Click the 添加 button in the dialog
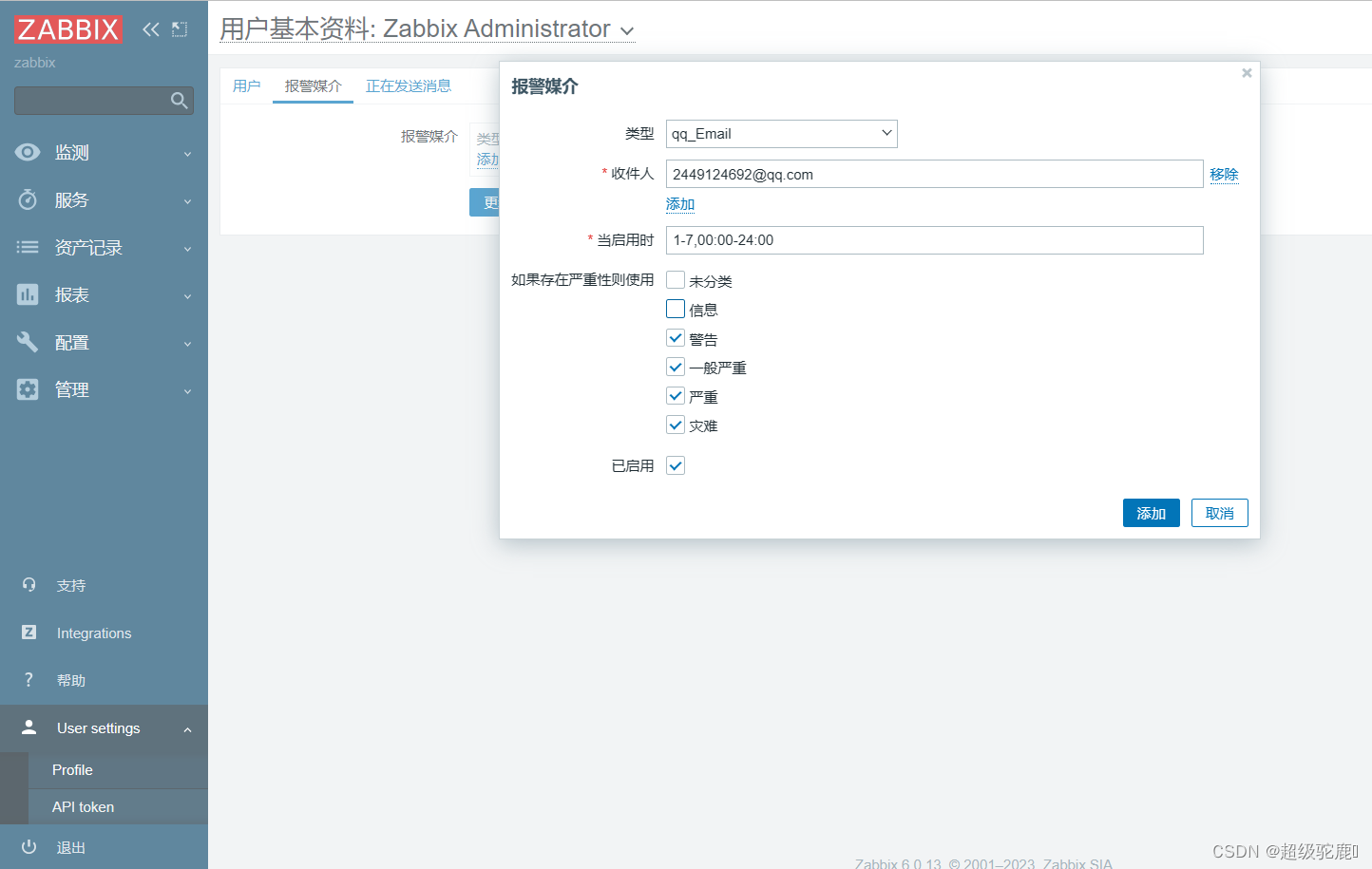The height and width of the screenshot is (869, 1372). tap(1151, 513)
